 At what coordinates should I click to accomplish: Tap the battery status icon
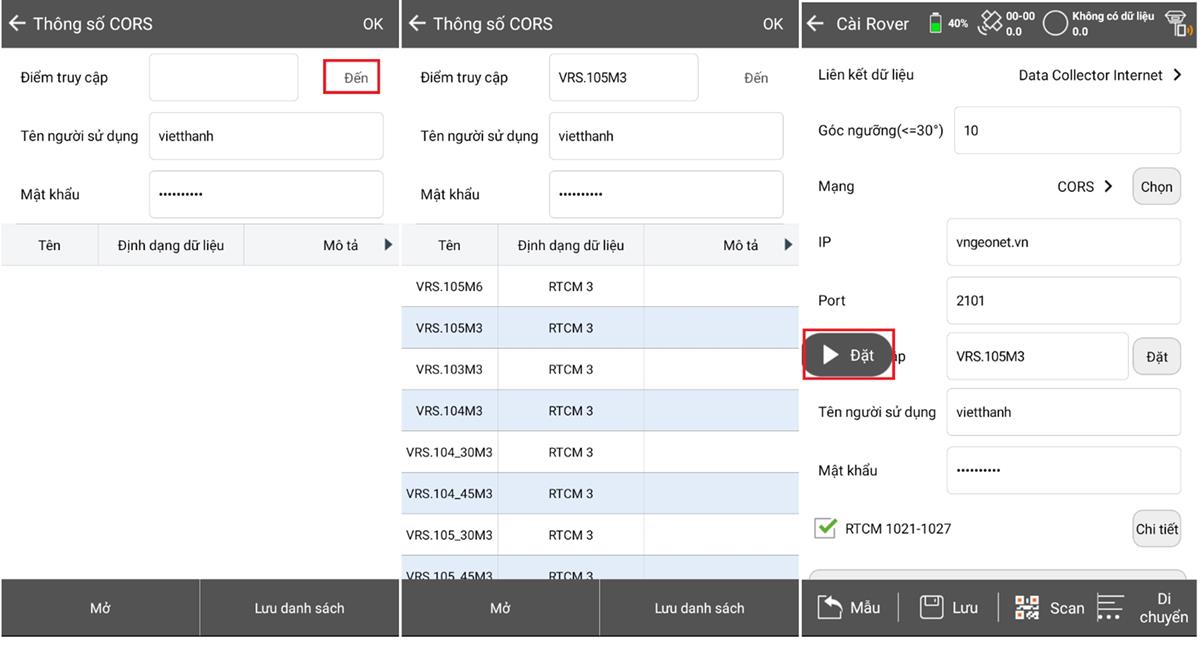(937, 23)
